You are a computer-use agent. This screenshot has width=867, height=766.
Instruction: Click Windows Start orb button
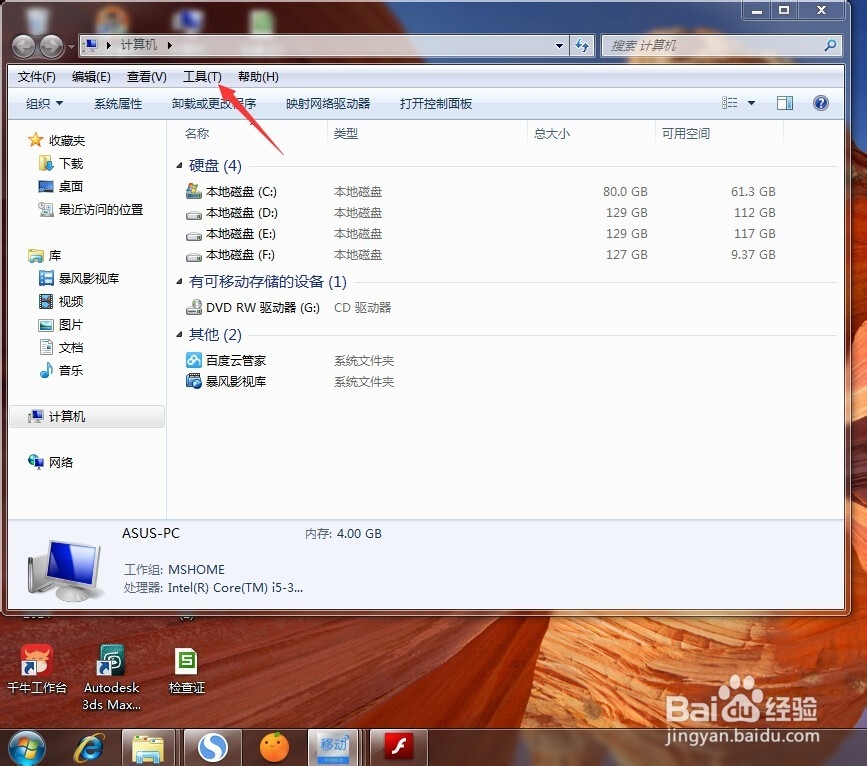coord(27,748)
